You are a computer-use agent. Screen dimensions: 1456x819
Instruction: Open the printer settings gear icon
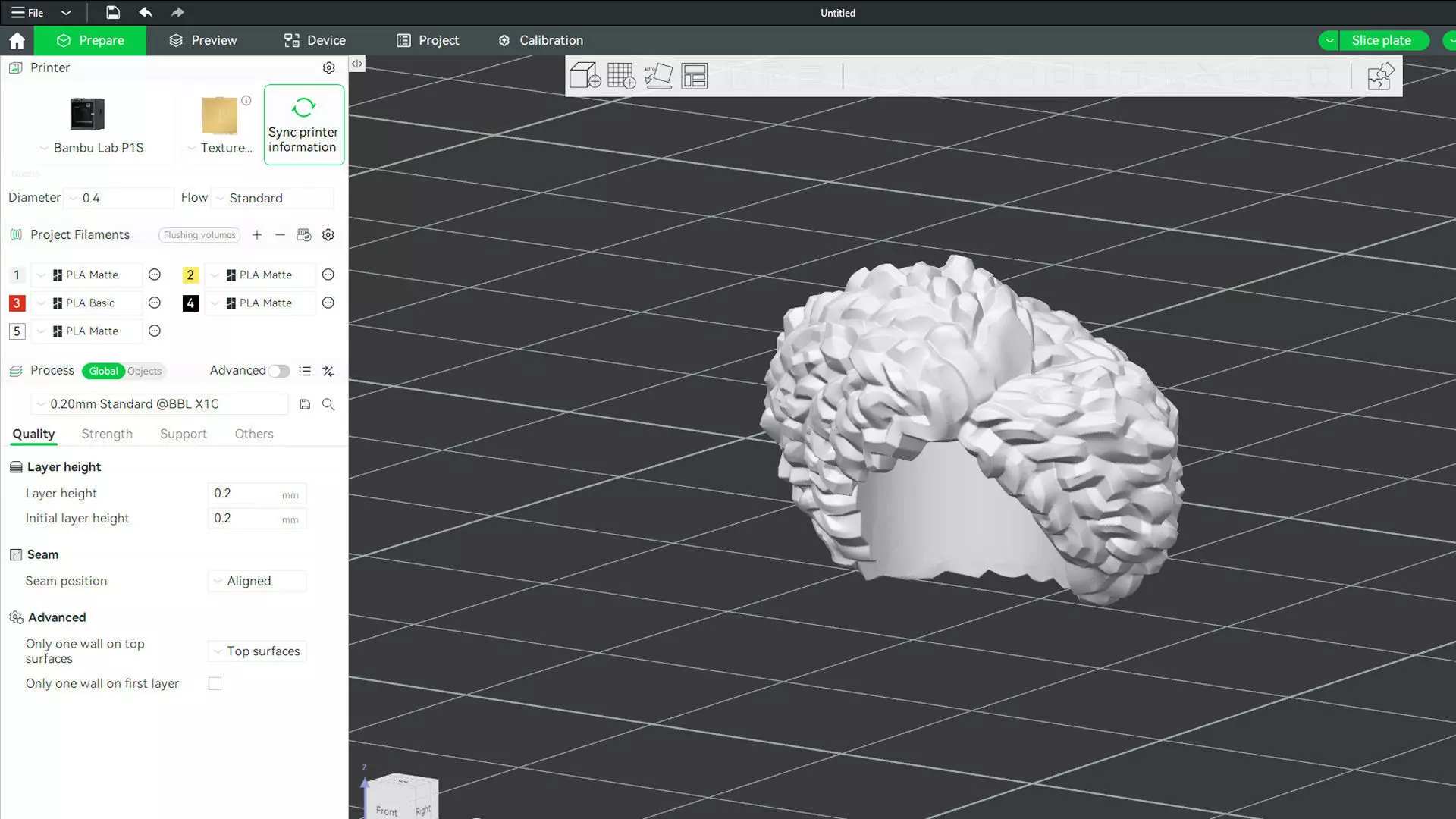[x=328, y=67]
